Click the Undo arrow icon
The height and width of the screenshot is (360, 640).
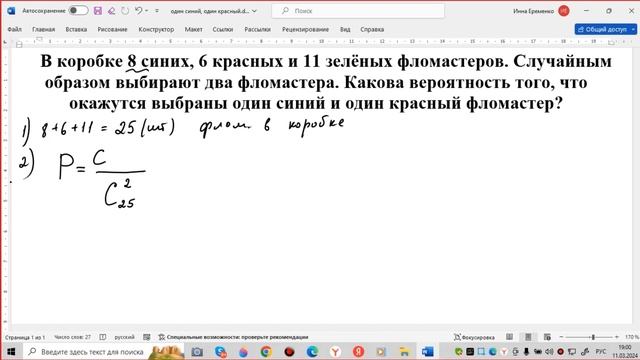tap(138, 11)
